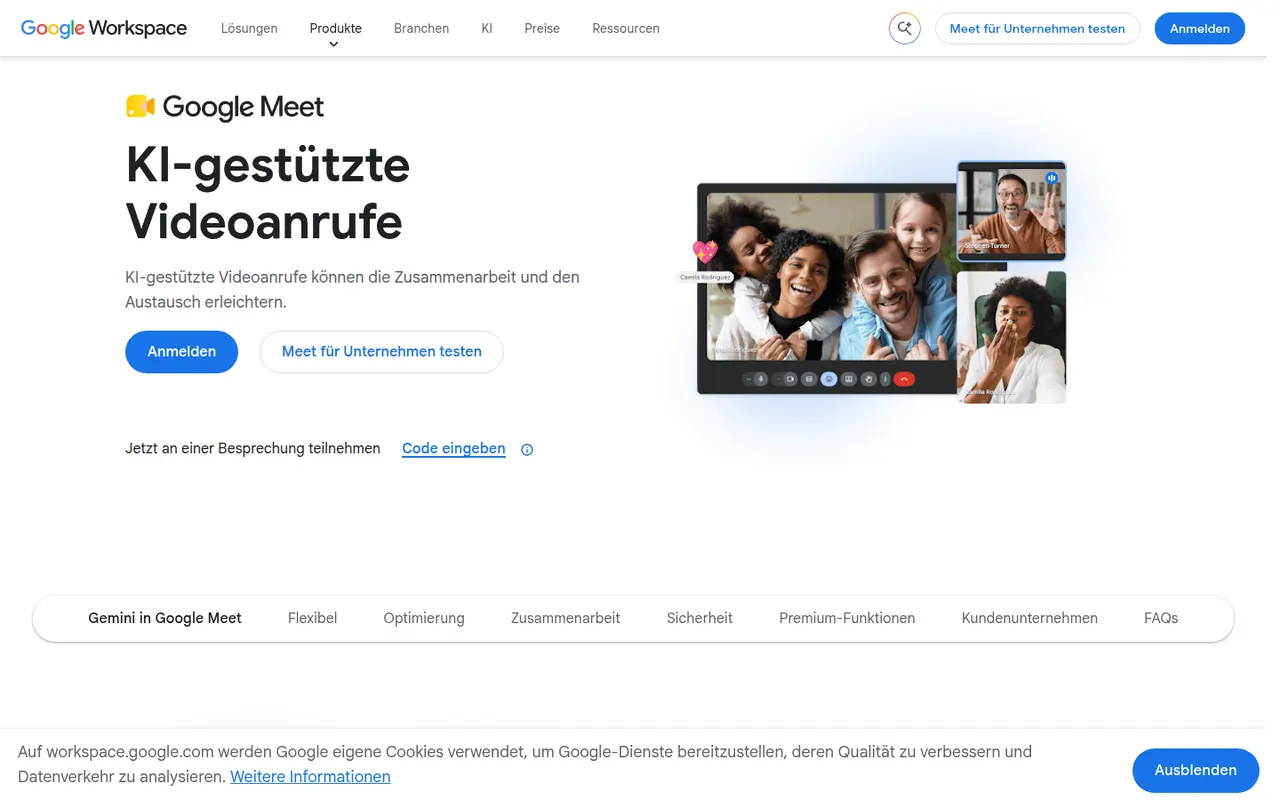
Task: Click the text Jetzt an einer Besprechung teilnehmen
Action: (x=253, y=449)
